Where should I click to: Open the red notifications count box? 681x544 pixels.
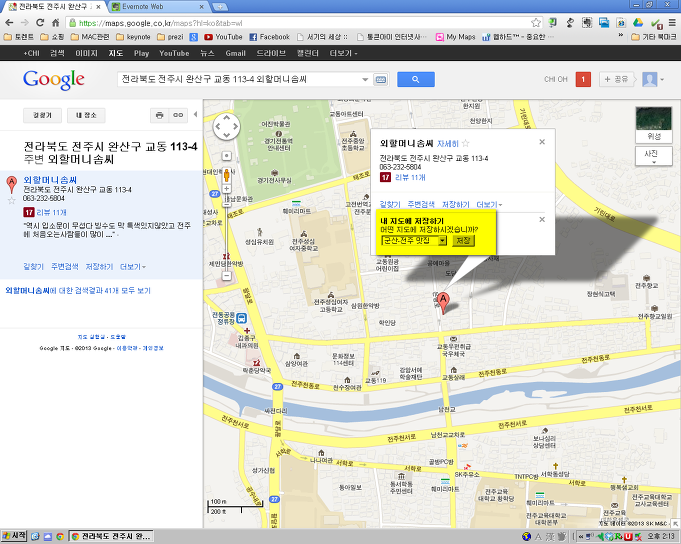click(x=583, y=79)
